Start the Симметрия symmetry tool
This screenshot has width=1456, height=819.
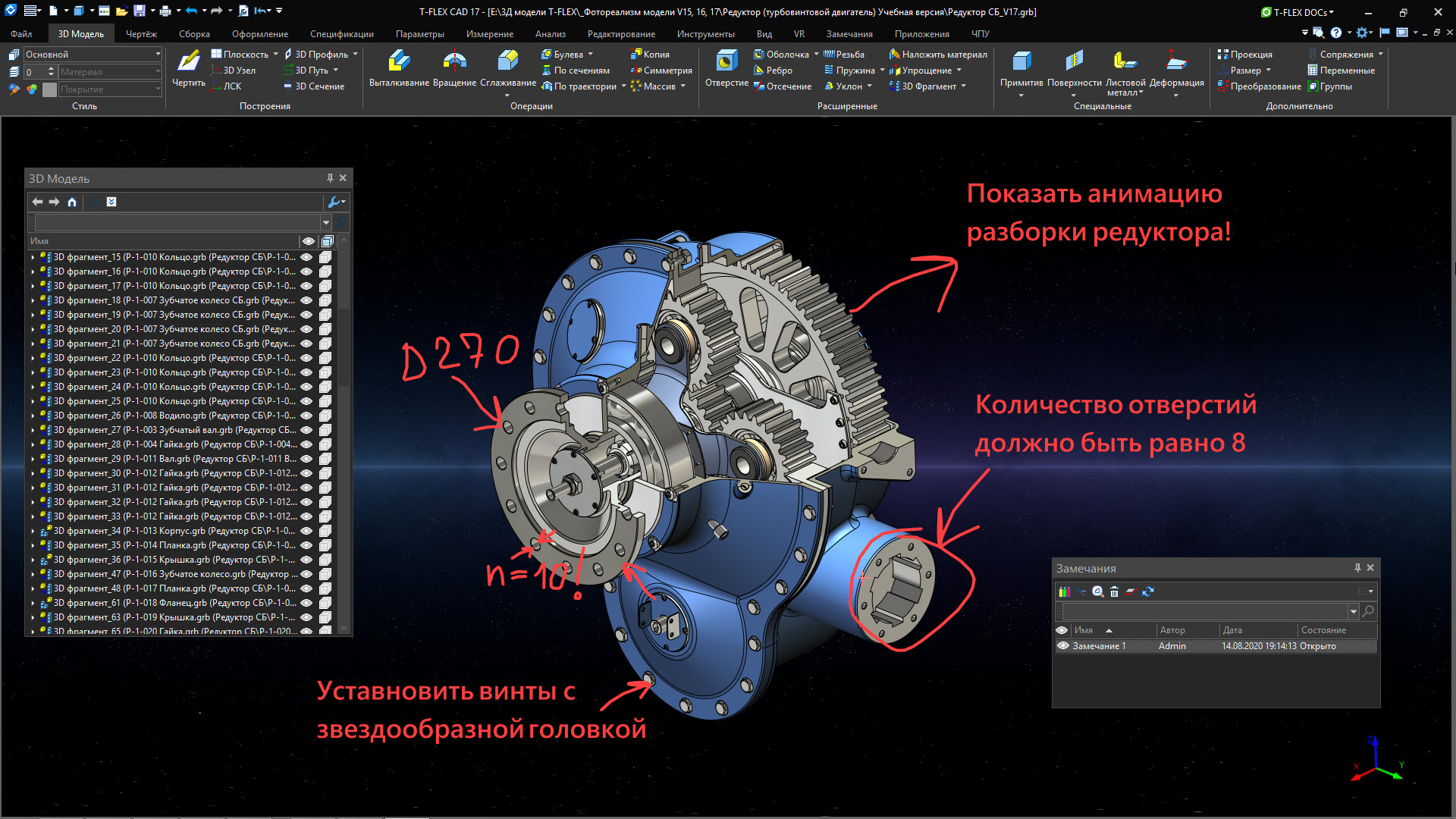coord(661,70)
